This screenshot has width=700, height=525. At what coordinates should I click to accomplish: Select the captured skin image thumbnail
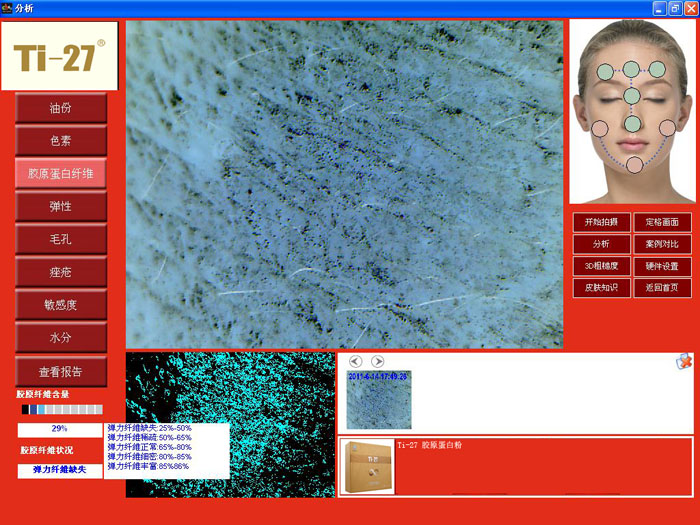378,399
